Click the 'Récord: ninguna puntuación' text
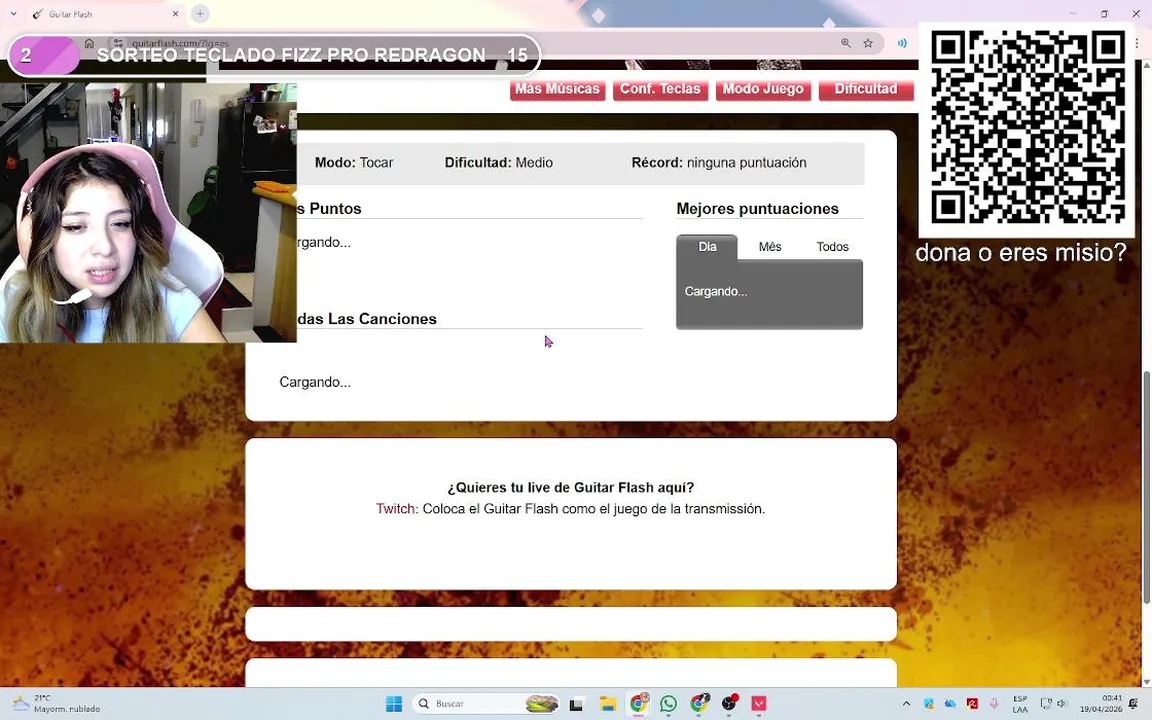Image resolution: width=1152 pixels, height=720 pixels. click(719, 162)
